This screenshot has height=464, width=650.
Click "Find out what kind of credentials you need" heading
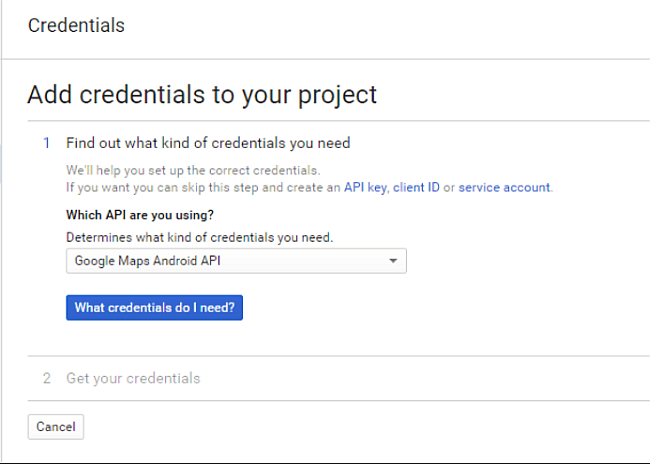point(208,143)
